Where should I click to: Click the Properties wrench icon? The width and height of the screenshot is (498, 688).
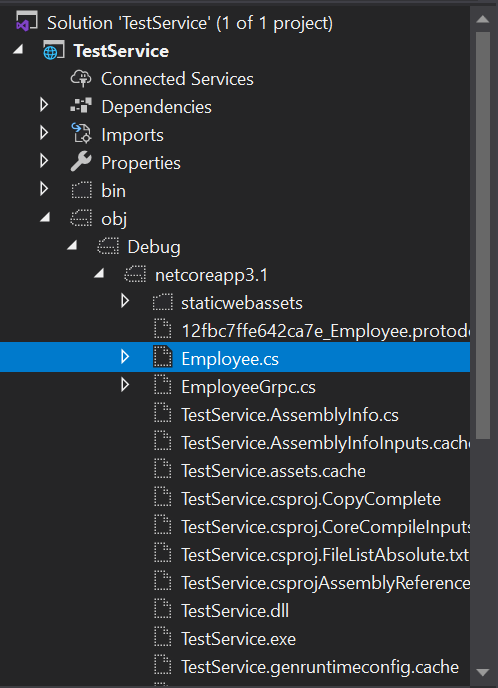pos(81,162)
